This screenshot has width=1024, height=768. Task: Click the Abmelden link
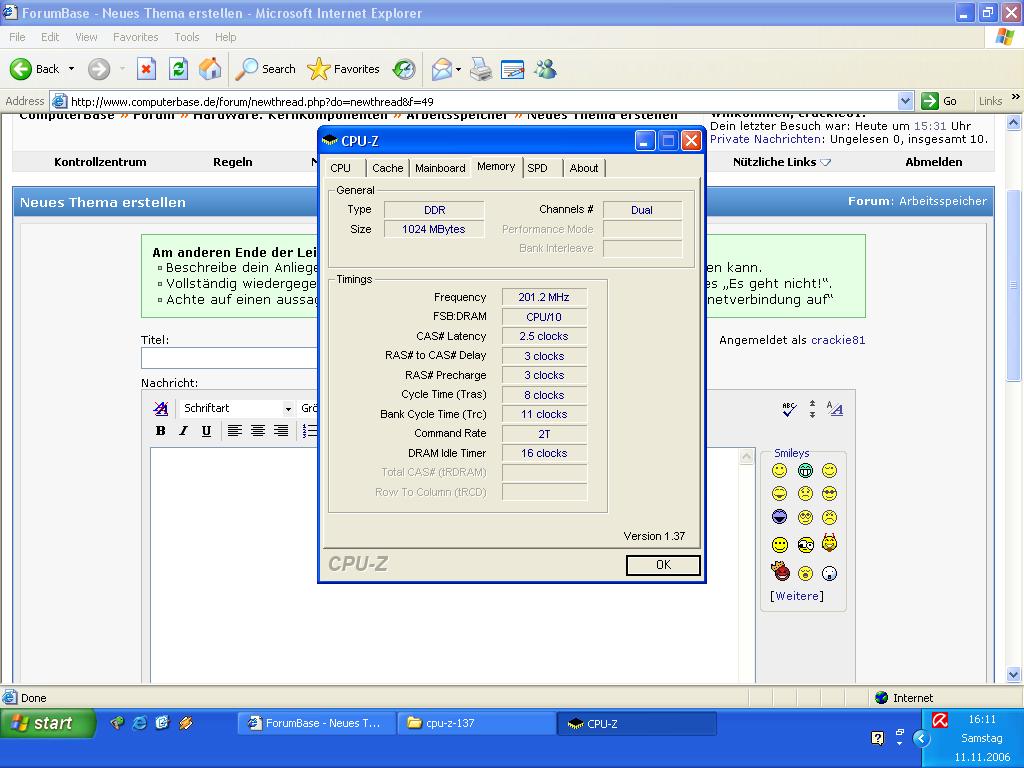click(x=933, y=162)
